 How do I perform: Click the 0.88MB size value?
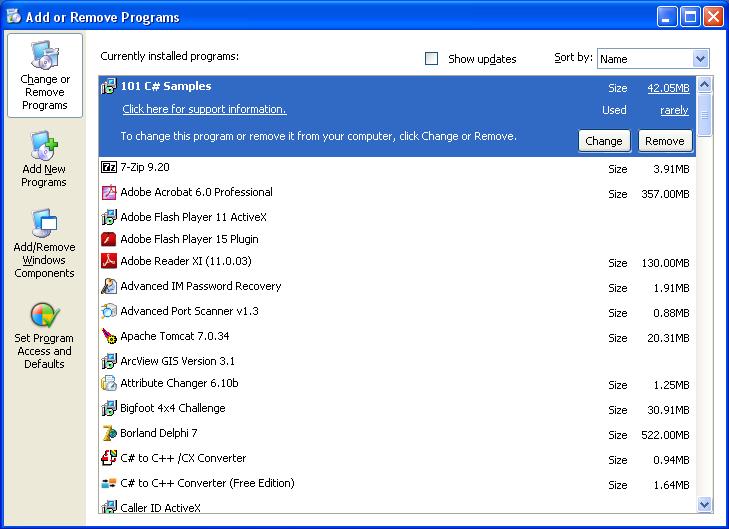(671, 313)
